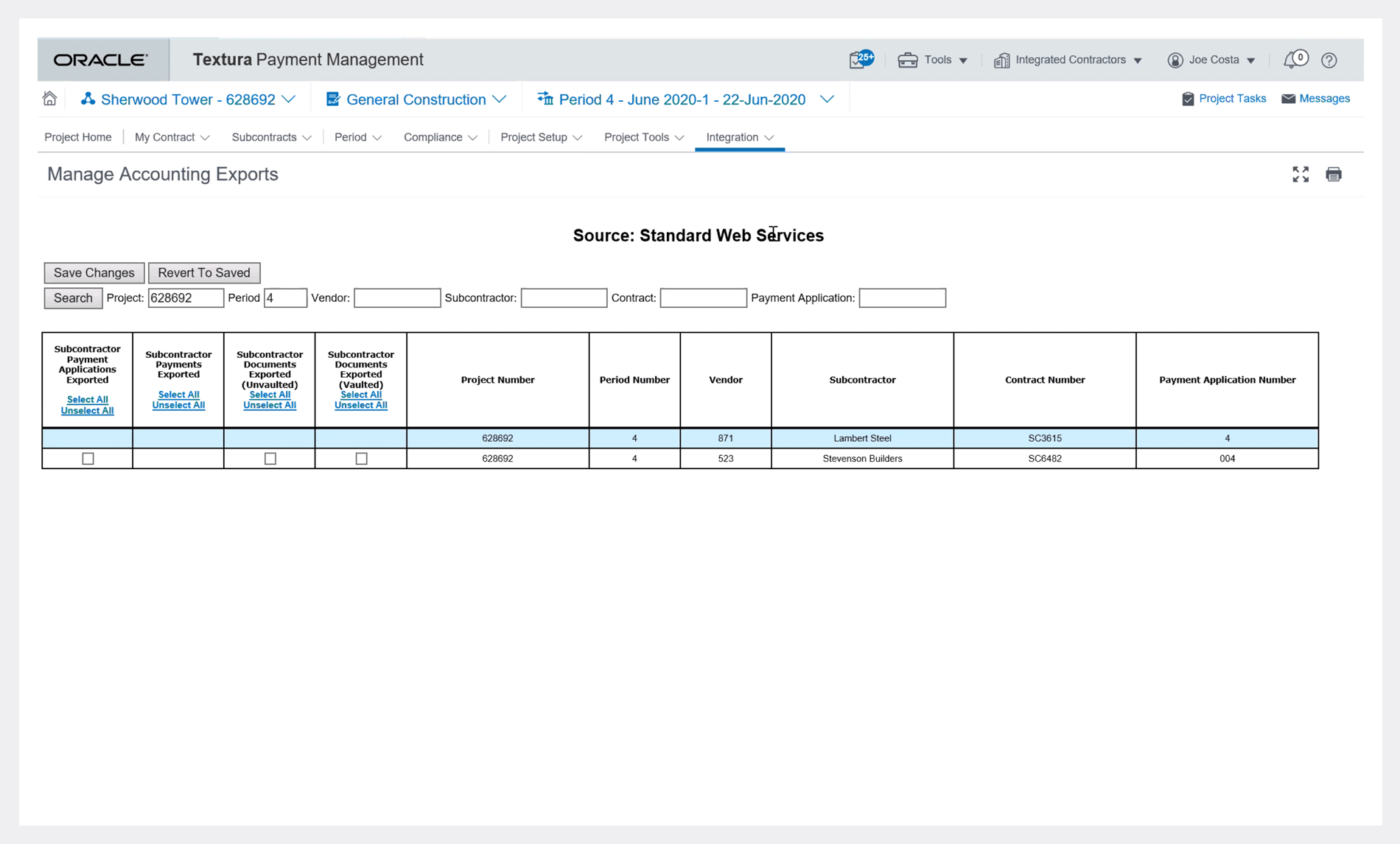1400x844 pixels.
Task: Unselect All in Subcontractor Payment Applications Exported
Action: tap(87, 410)
